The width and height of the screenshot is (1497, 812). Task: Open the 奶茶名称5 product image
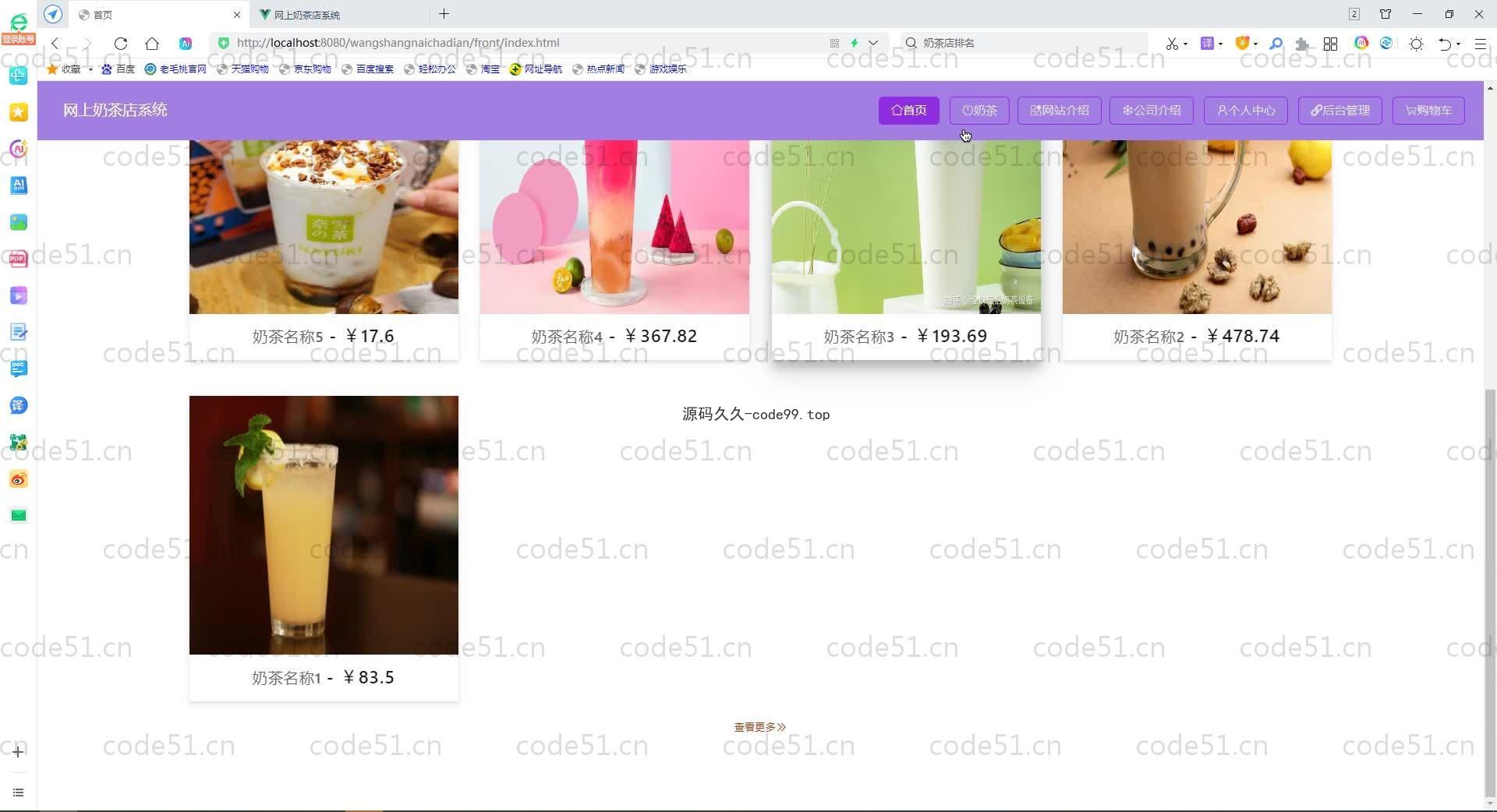coord(324,227)
